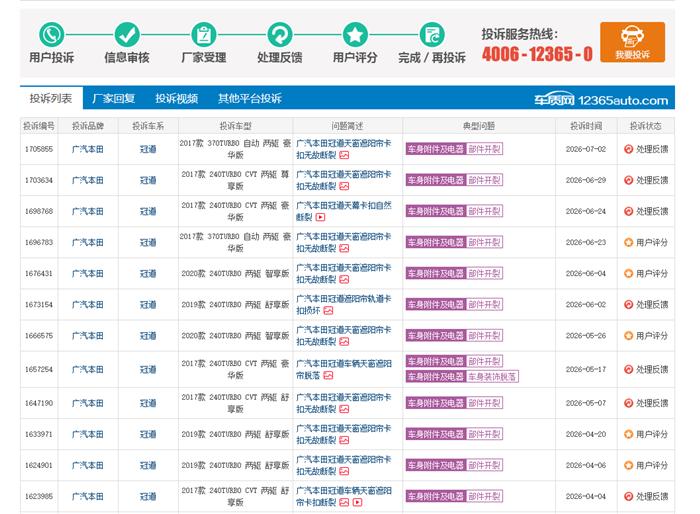The image size is (700, 514).
Task: Click the 处理反馈 refresh step icon
Action: [280, 34]
